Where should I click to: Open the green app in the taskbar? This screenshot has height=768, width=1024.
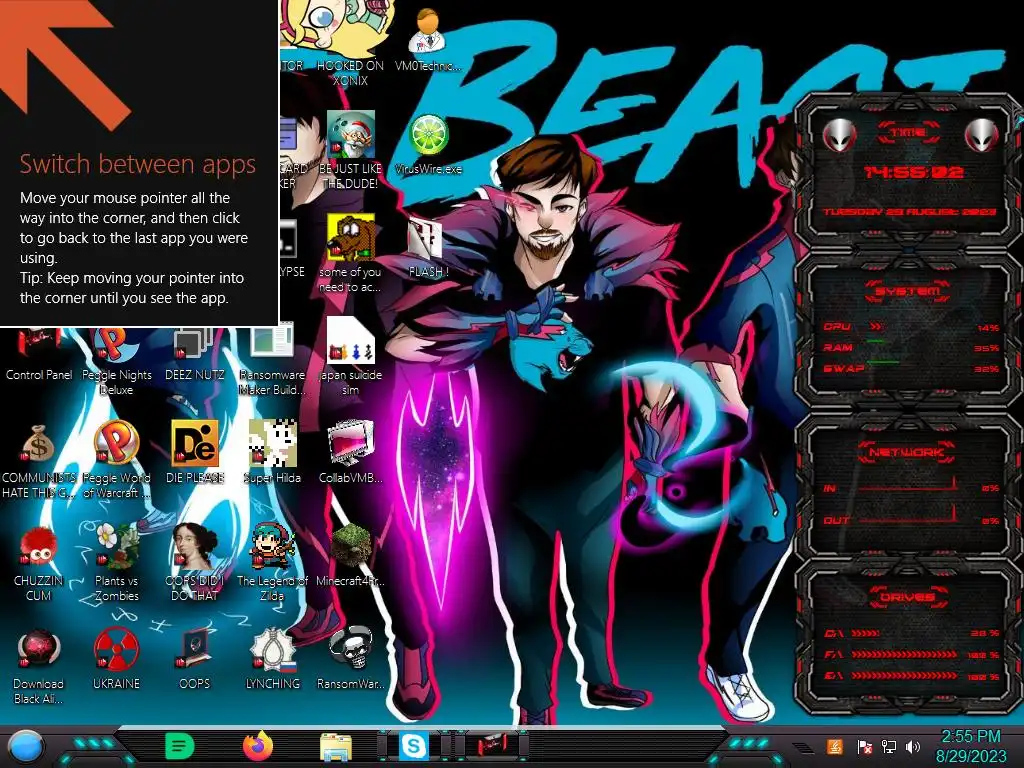tap(180, 746)
